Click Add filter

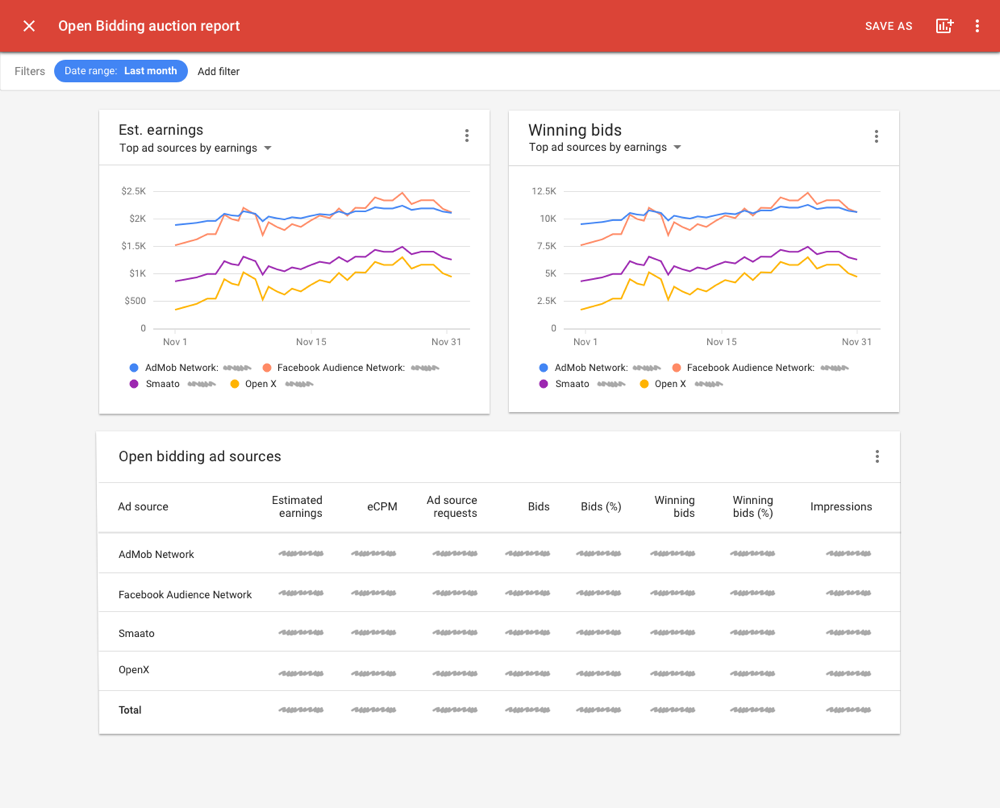click(x=218, y=72)
